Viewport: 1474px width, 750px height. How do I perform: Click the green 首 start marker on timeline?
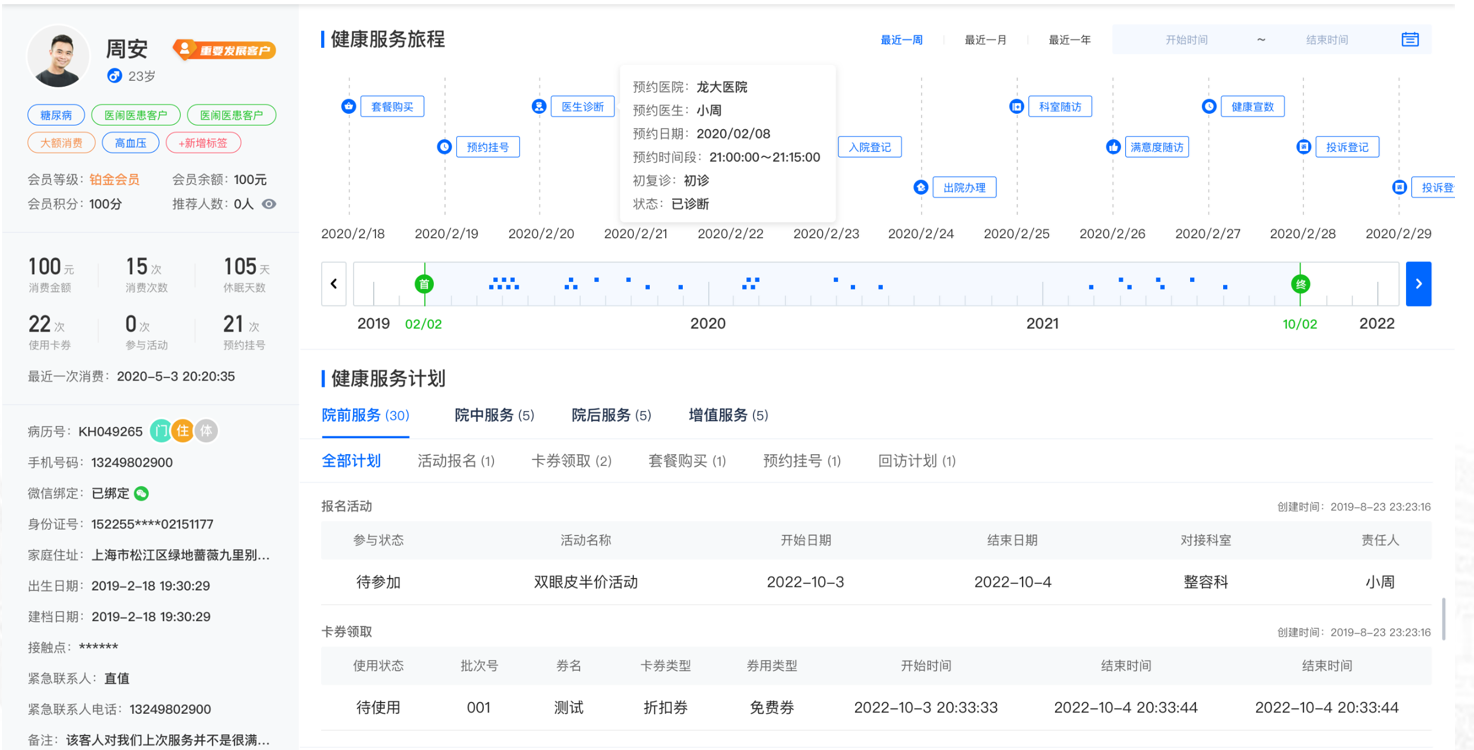coord(424,284)
